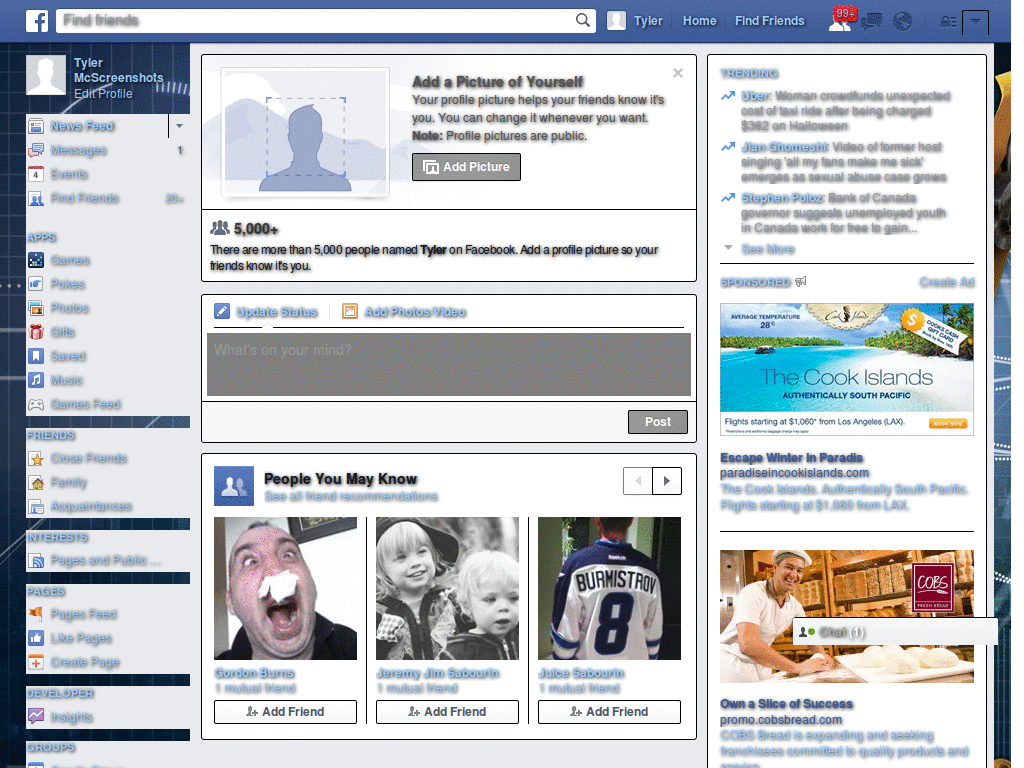Click the People You May Know icon
Image resolution: width=1024 pixels, height=768 pixels.
[x=234, y=486]
